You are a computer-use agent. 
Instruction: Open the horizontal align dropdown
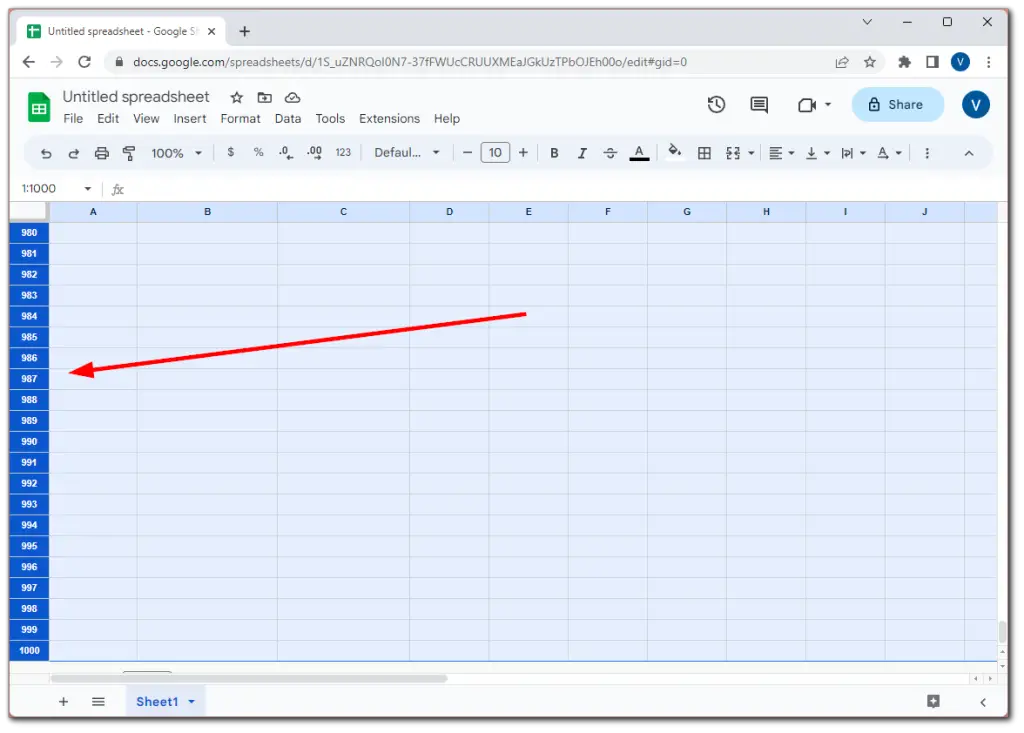(781, 152)
